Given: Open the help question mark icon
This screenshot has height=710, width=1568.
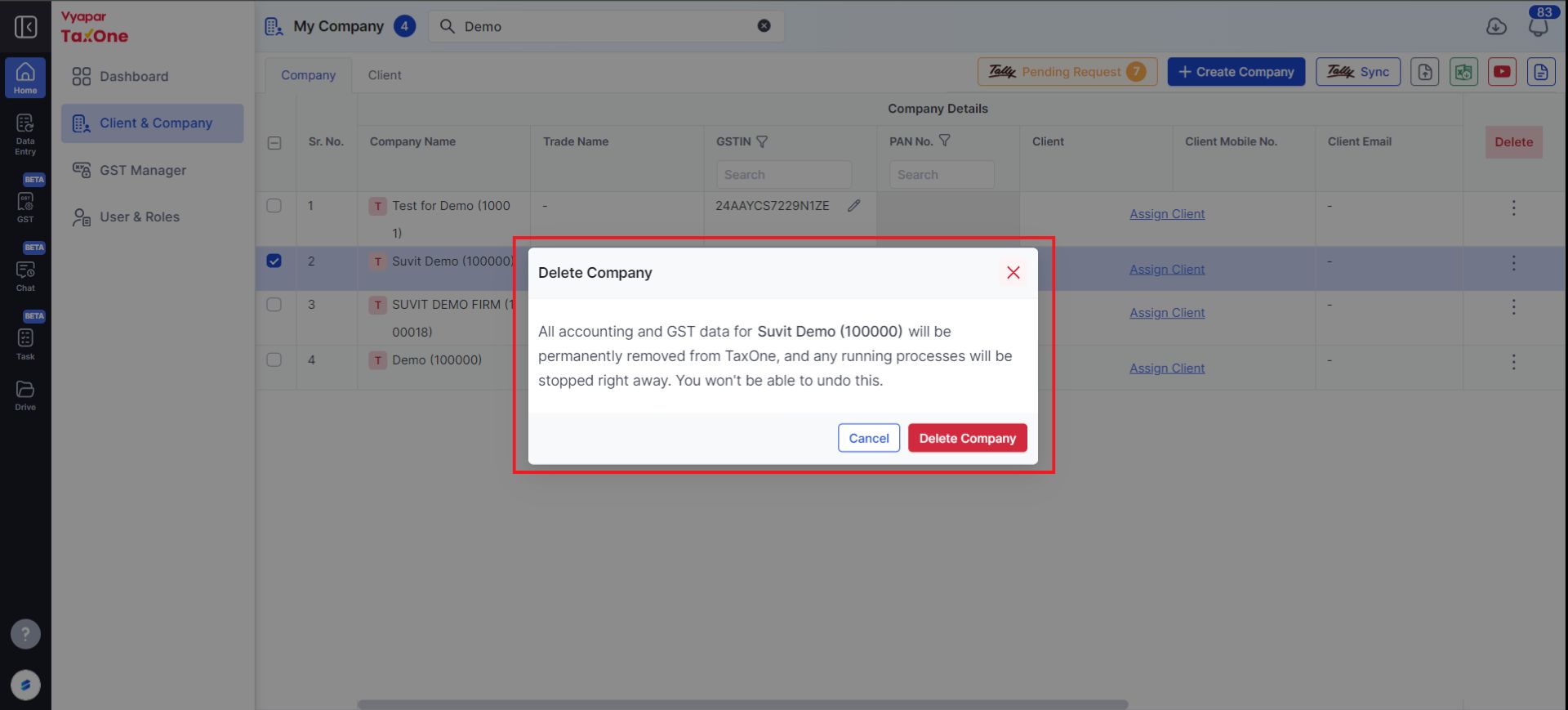Looking at the screenshot, I should tap(25, 634).
